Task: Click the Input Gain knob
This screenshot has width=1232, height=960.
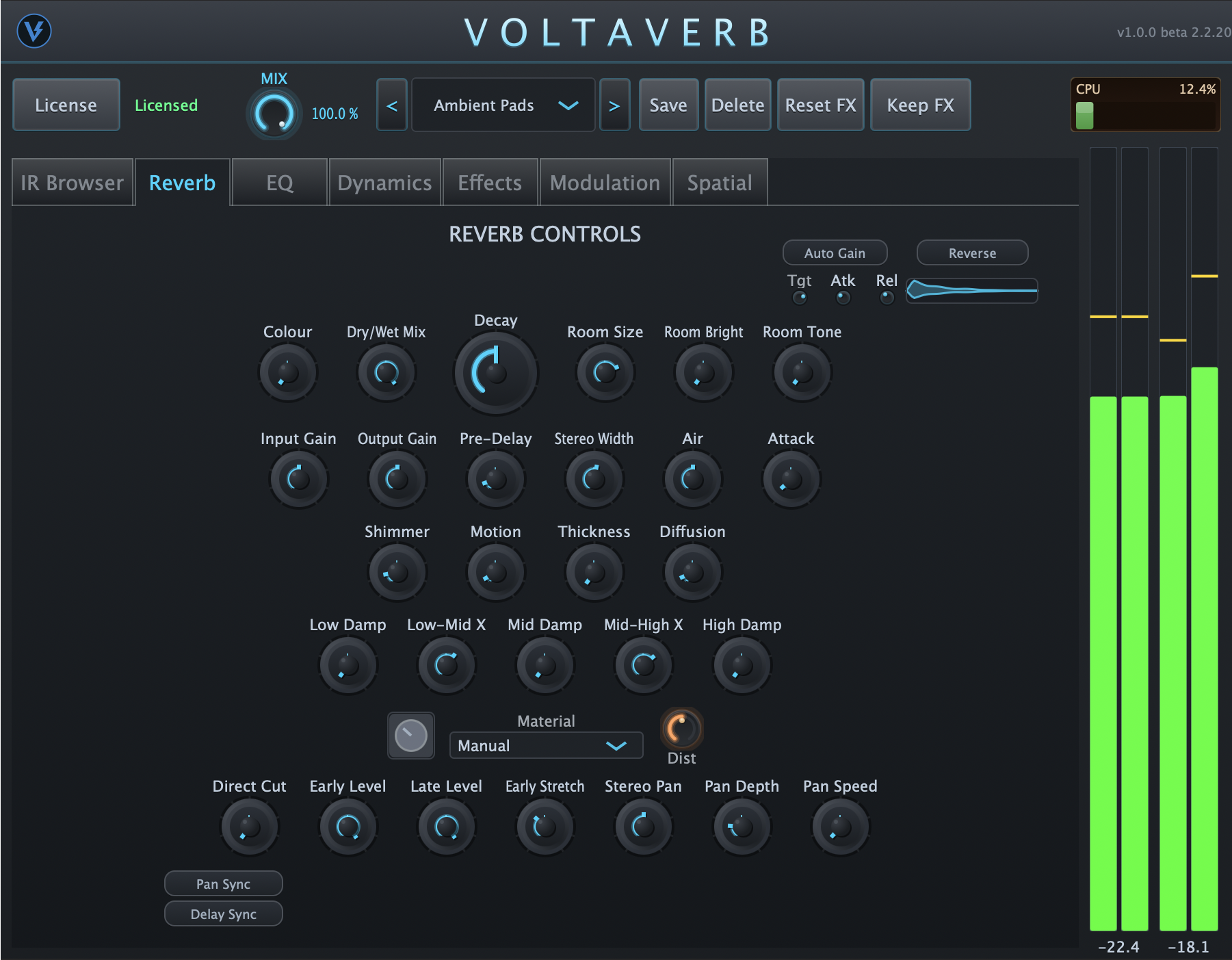Action: 299,479
